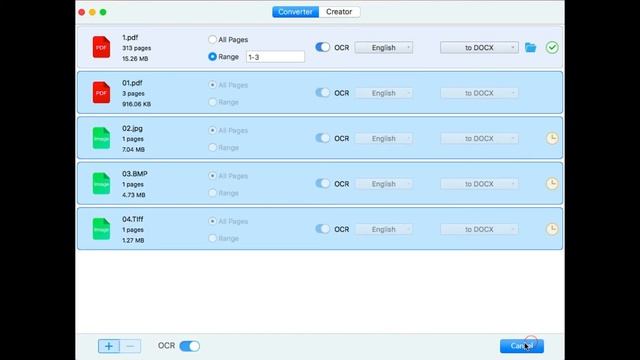Image resolution: width=640 pixels, height=360 pixels.
Task: Open 'to DOCX' format dropdown for 1.pdf
Action: point(479,48)
